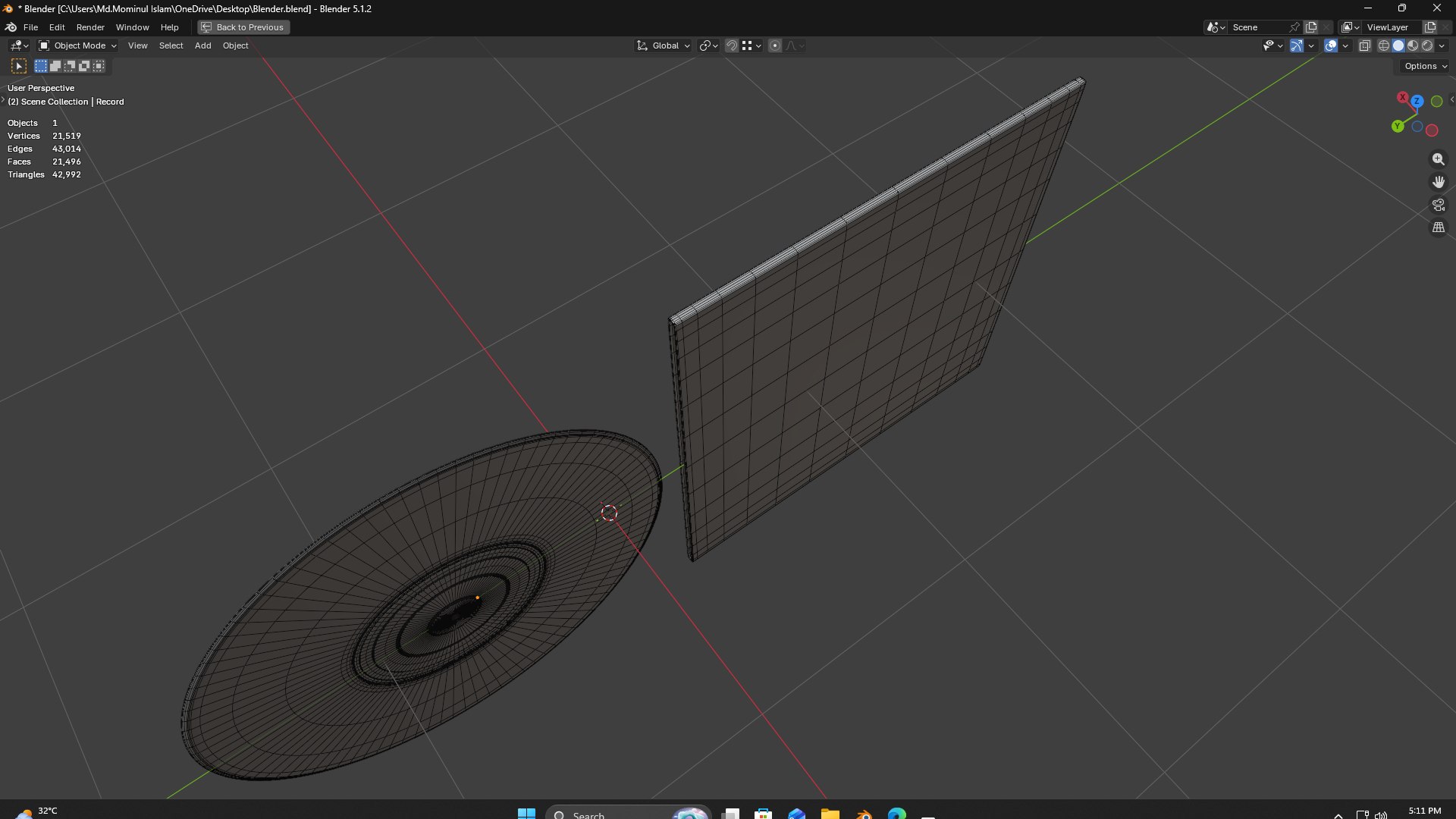1456x819 pixels.
Task: Open the snapping options dropdown
Action: 752,45
